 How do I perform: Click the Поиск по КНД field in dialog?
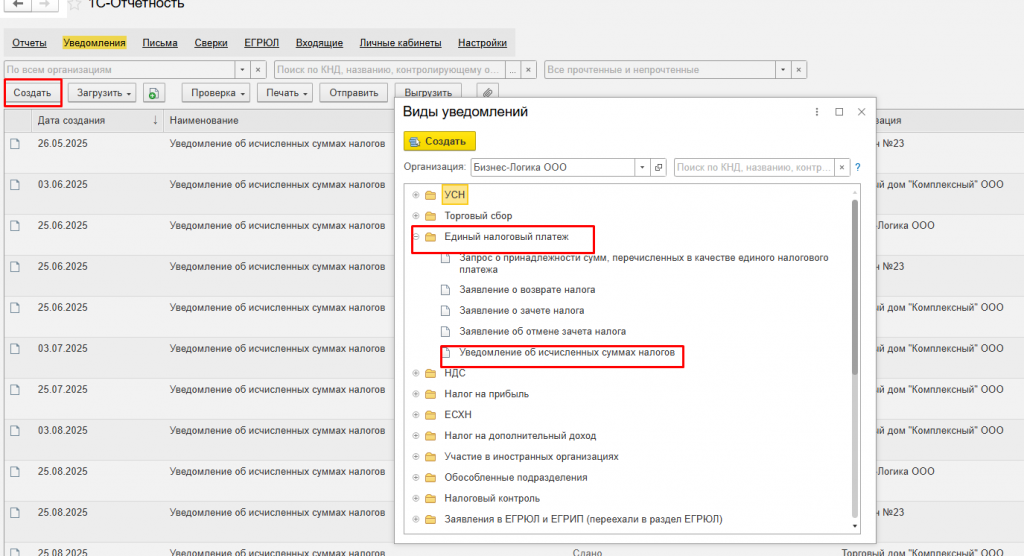[754, 167]
